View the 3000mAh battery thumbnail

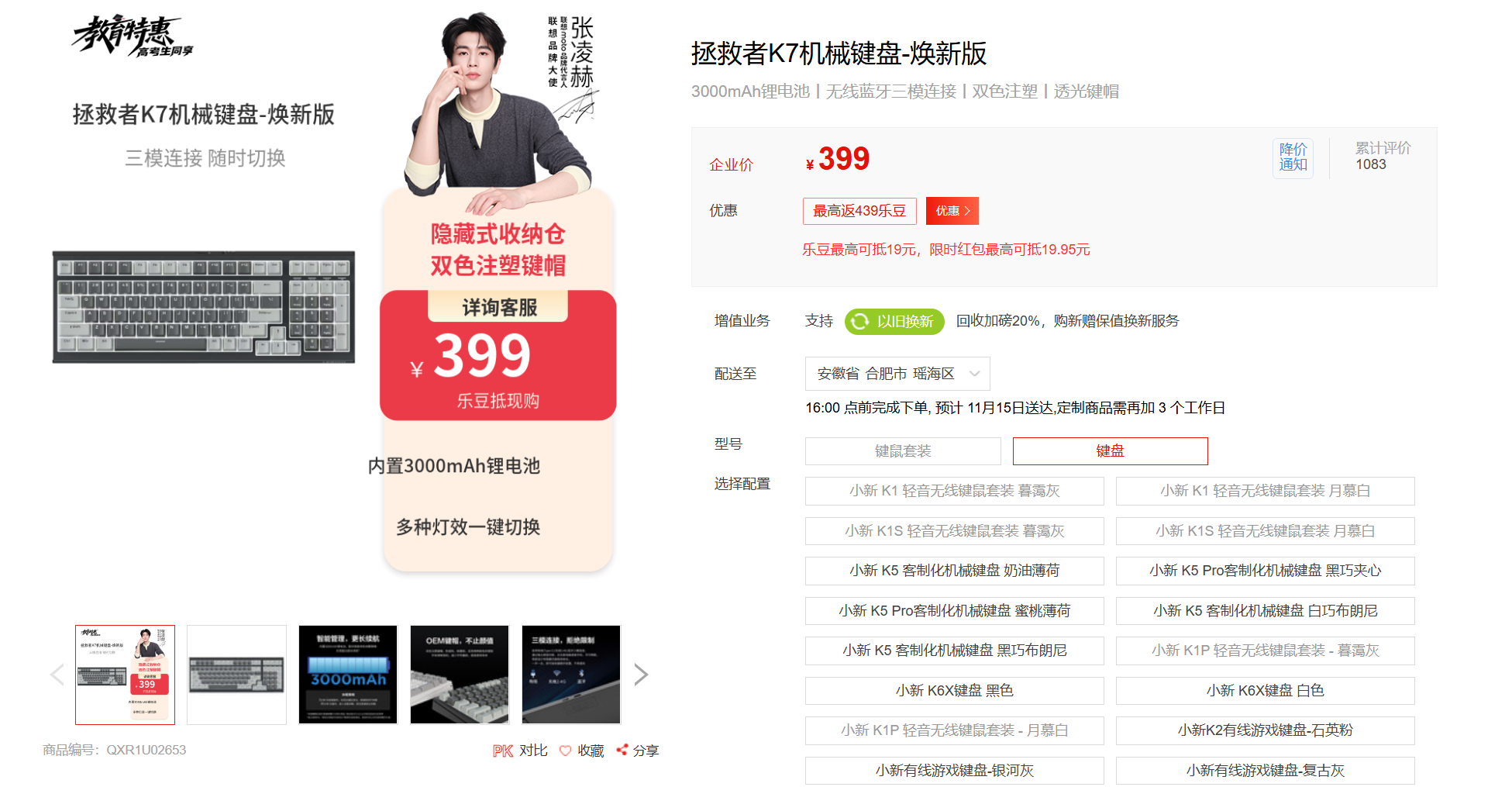(x=348, y=675)
